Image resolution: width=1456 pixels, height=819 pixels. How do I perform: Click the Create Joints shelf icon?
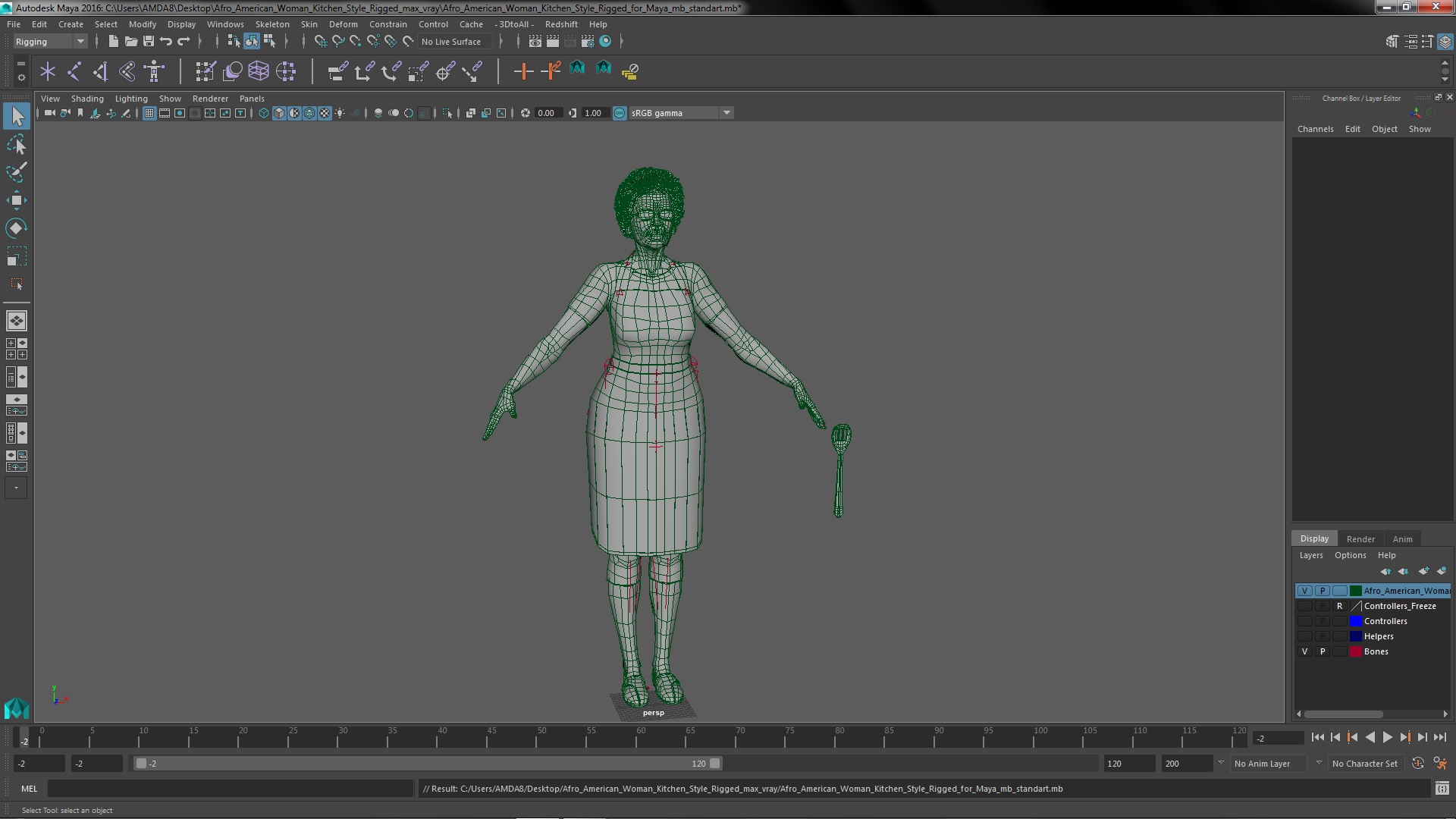click(74, 71)
